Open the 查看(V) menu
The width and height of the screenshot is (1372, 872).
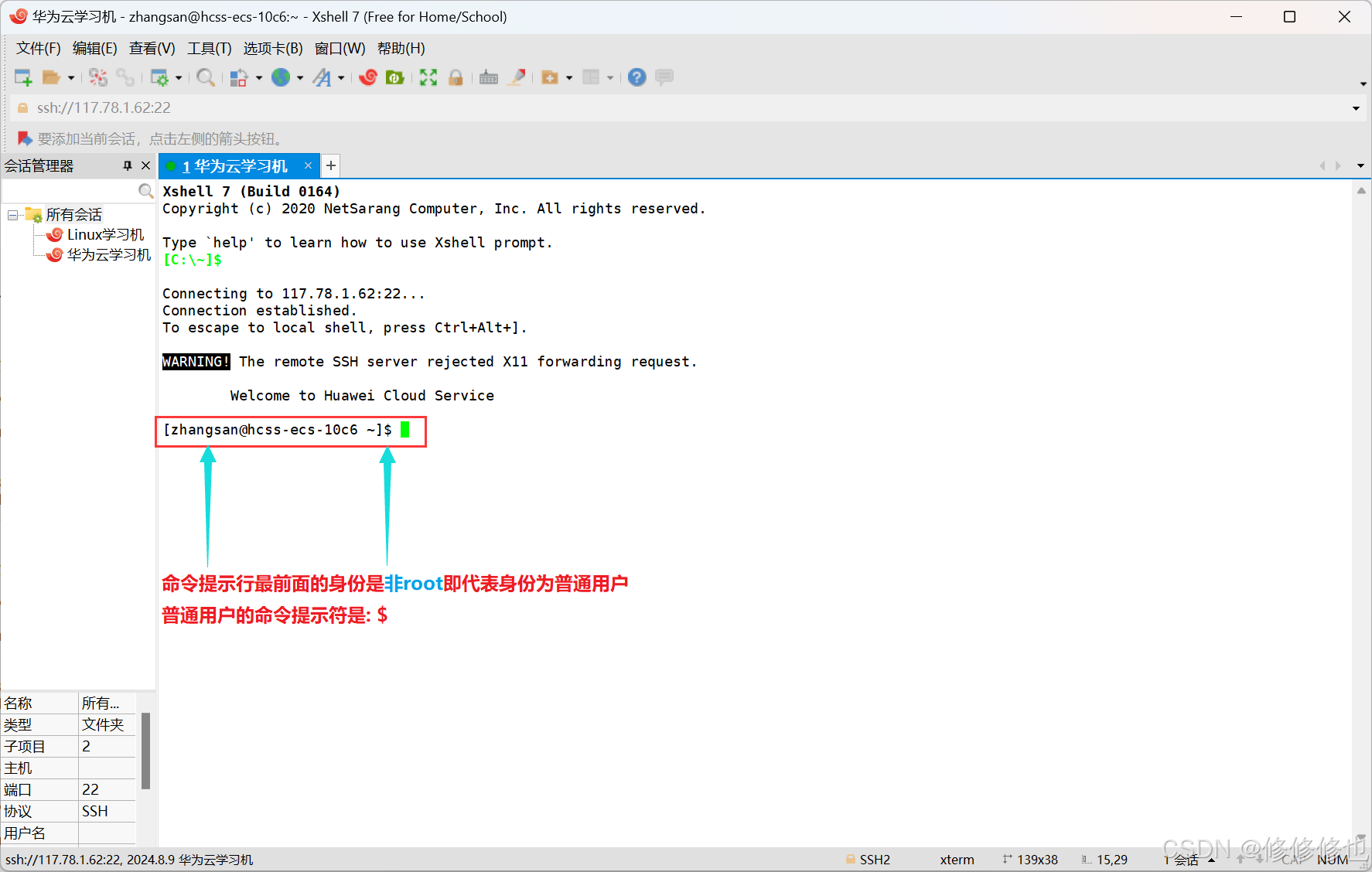[152, 49]
